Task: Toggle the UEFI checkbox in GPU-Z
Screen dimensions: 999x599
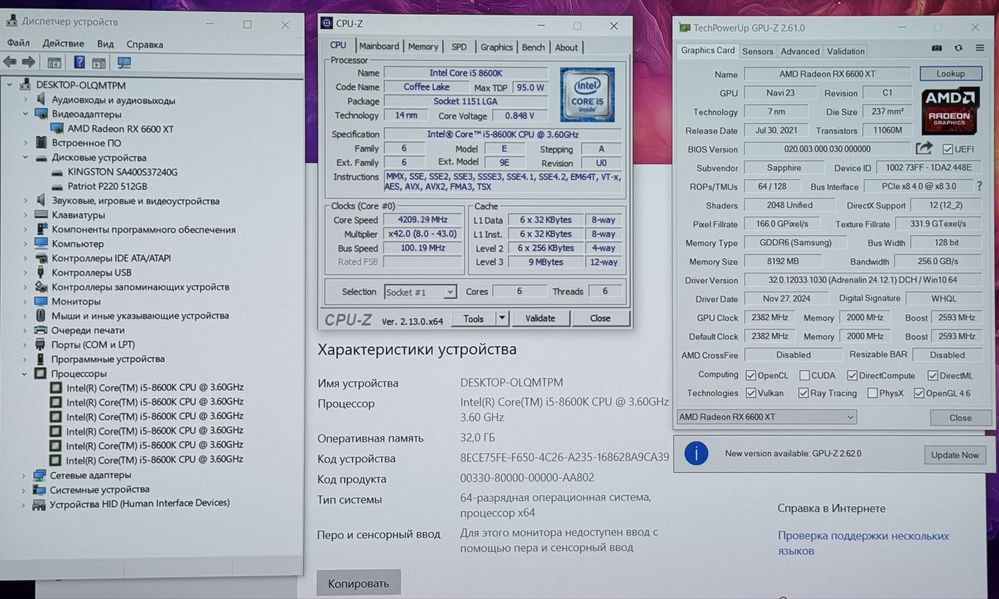Action: pos(947,149)
